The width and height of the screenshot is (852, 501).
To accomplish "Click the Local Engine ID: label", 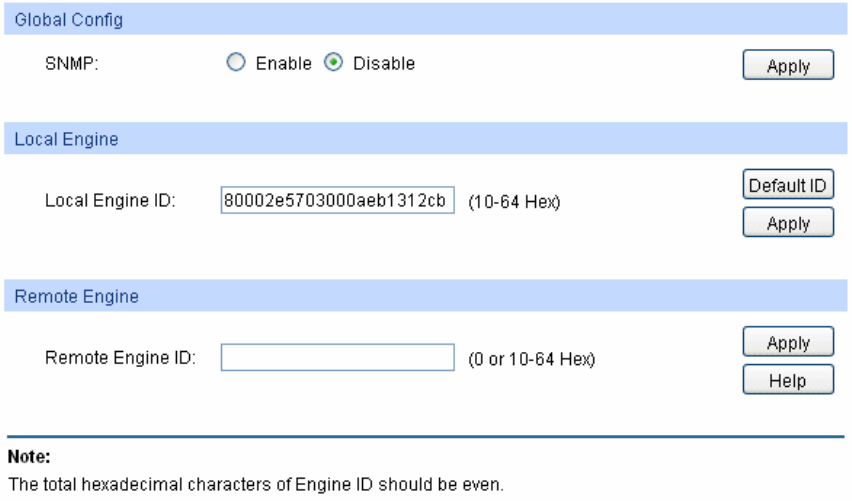I will tap(111, 201).
